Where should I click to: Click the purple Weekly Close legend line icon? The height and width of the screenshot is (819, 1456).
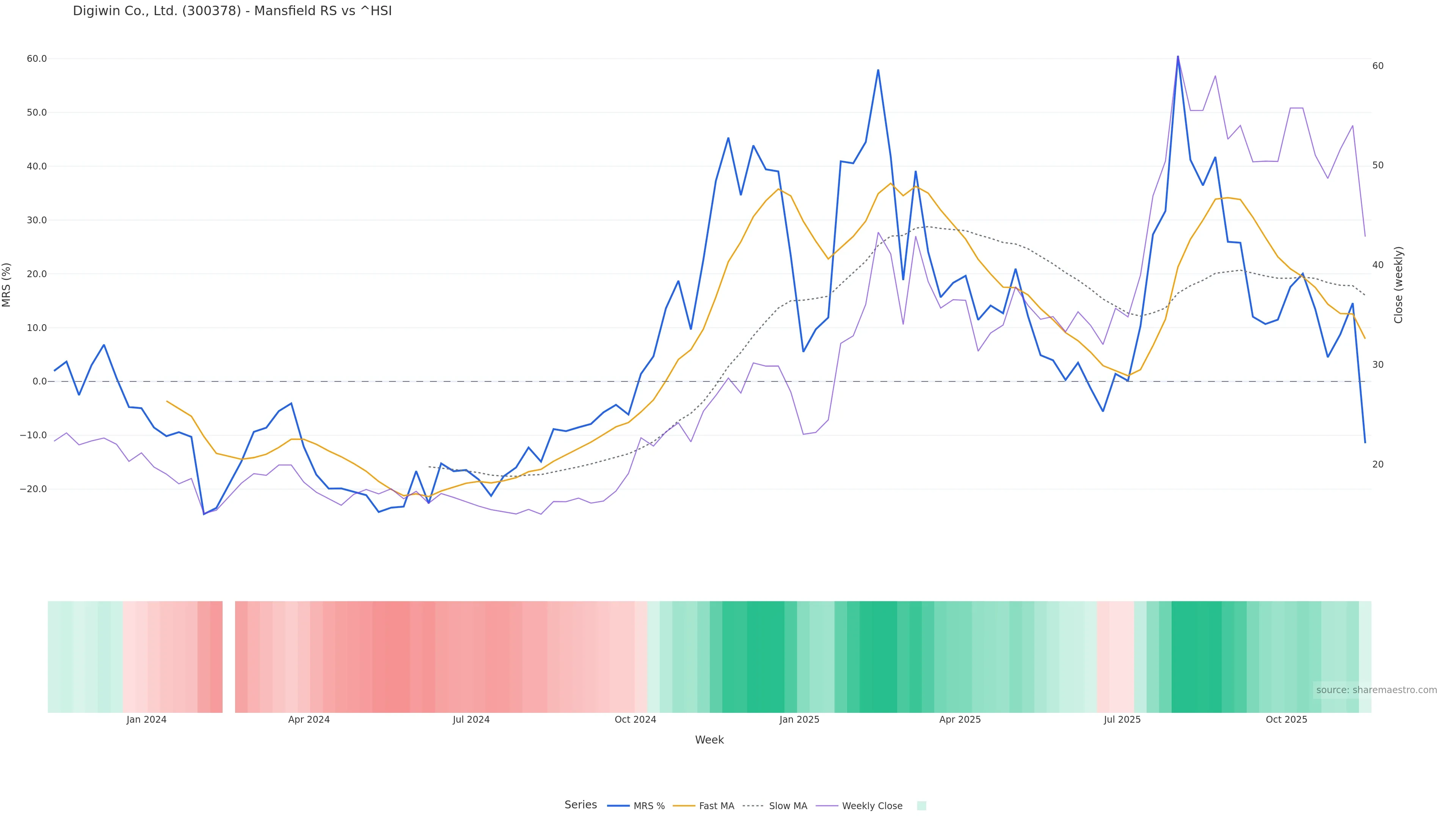coord(827,806)
